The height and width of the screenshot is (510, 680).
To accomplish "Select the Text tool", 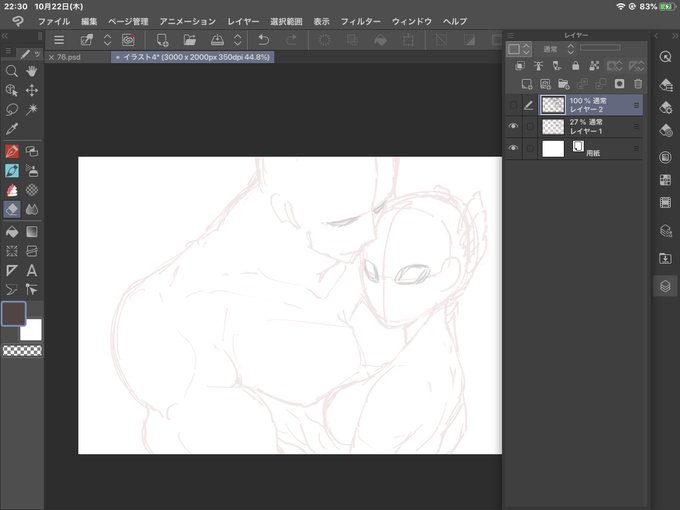I will click(31, 271).
